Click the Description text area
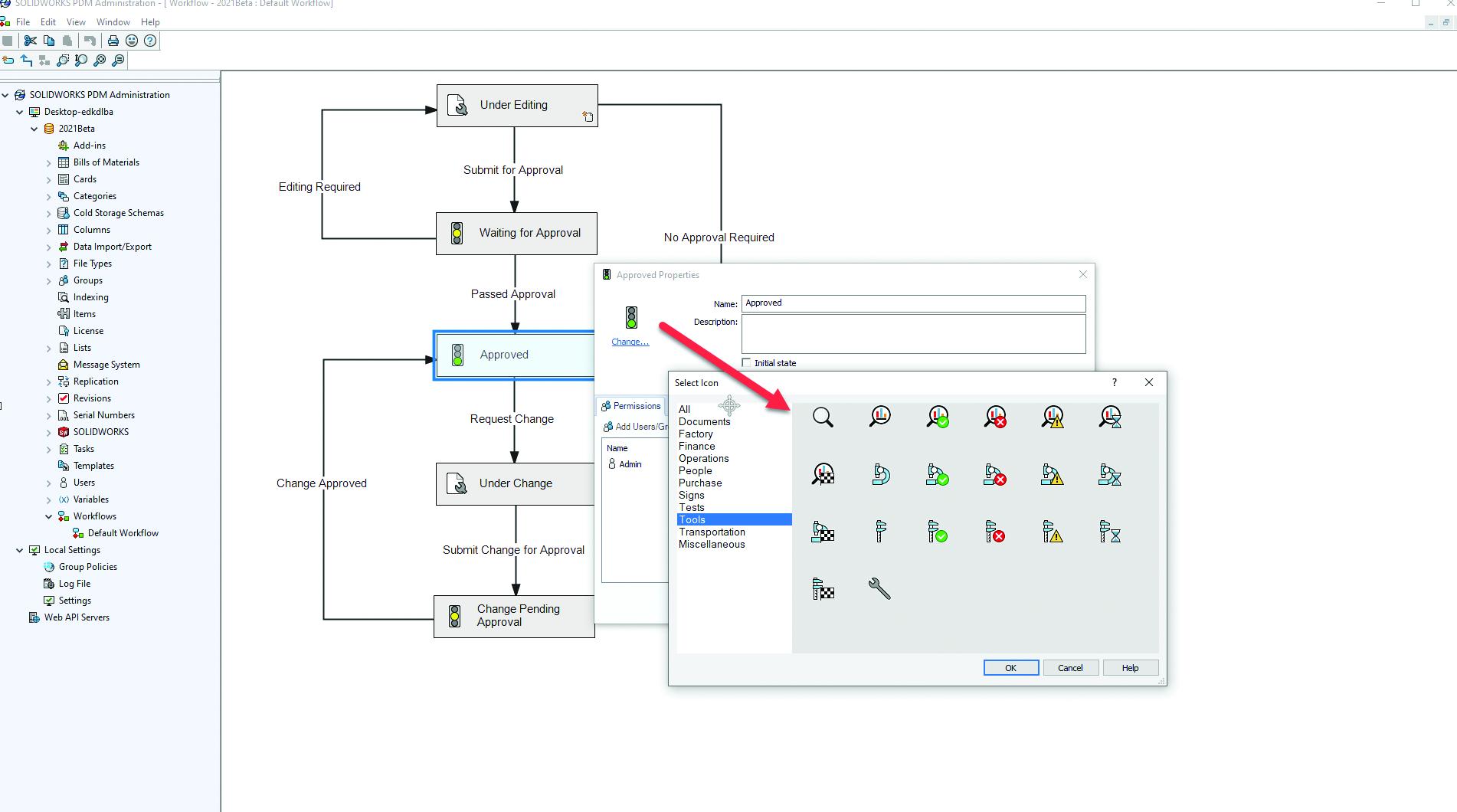The image size is (1457, 812). coord(913,333)
